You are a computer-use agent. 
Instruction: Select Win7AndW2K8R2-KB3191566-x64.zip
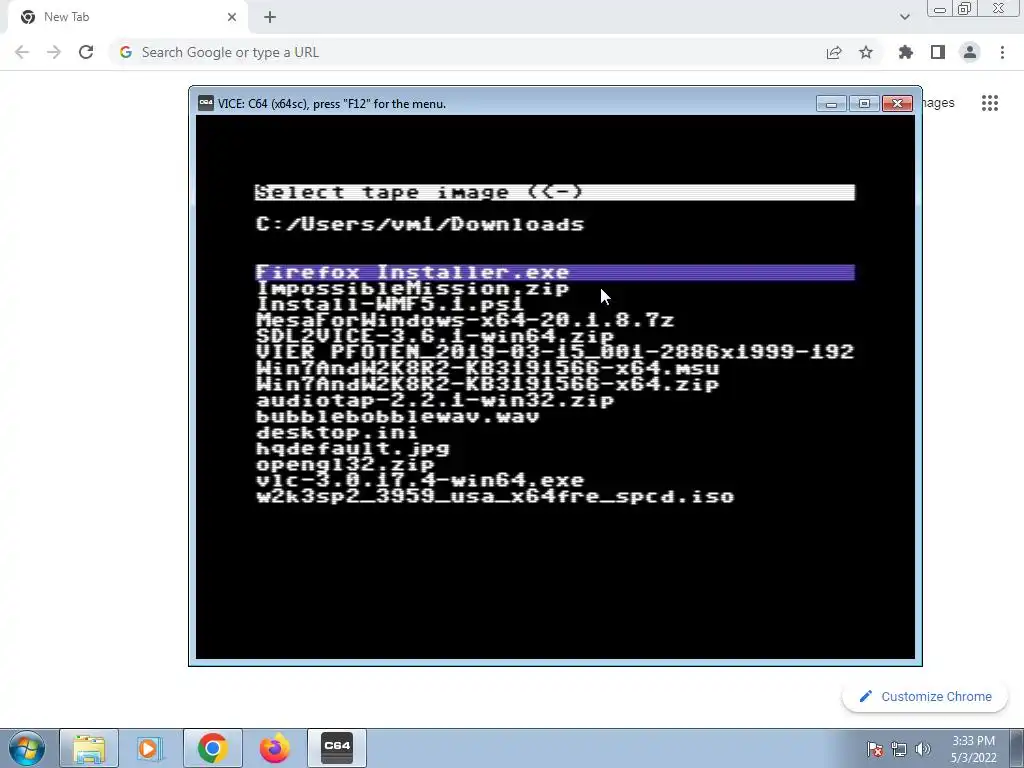[x=487, y=384]
